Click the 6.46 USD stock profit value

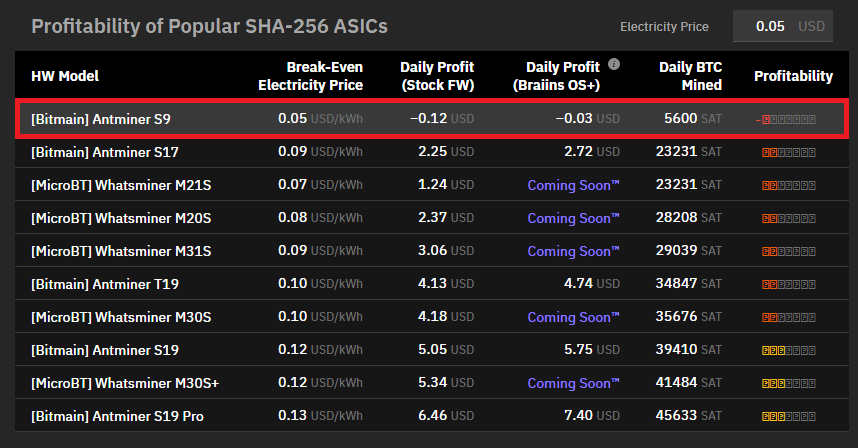click(x=446, y=416)
